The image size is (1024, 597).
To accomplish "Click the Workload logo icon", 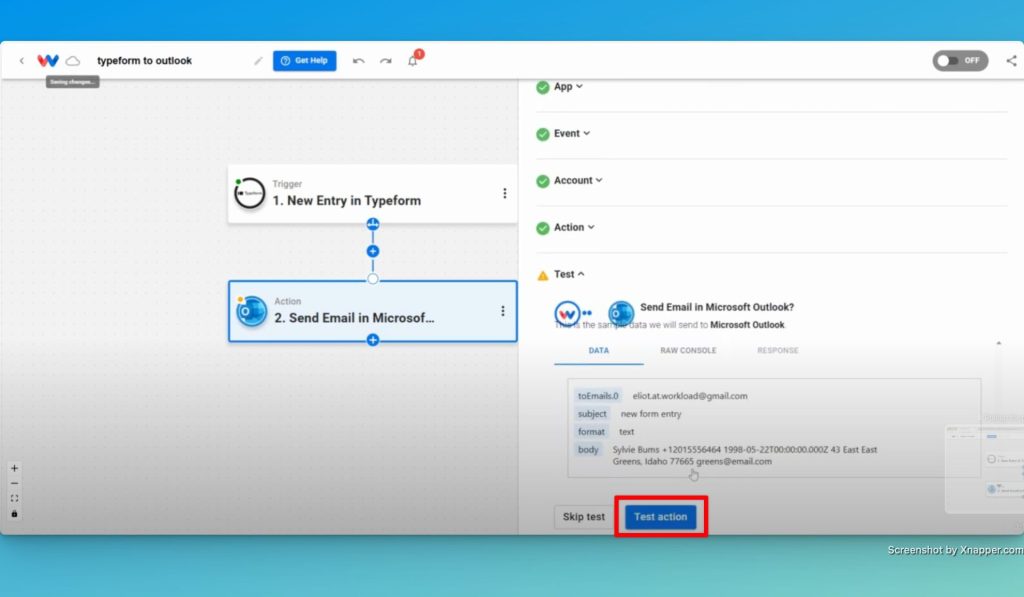I will click(48, 61).
